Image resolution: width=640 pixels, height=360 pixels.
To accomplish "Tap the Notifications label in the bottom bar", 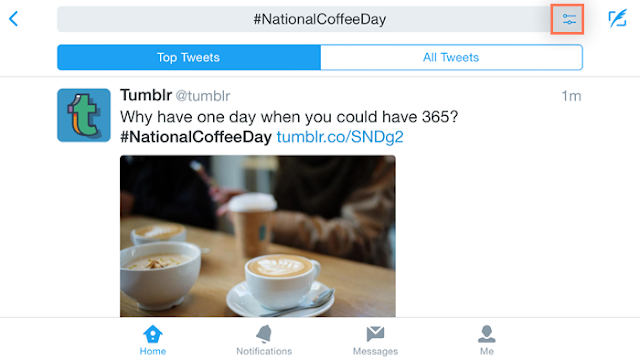I will [x=264, y=351].
